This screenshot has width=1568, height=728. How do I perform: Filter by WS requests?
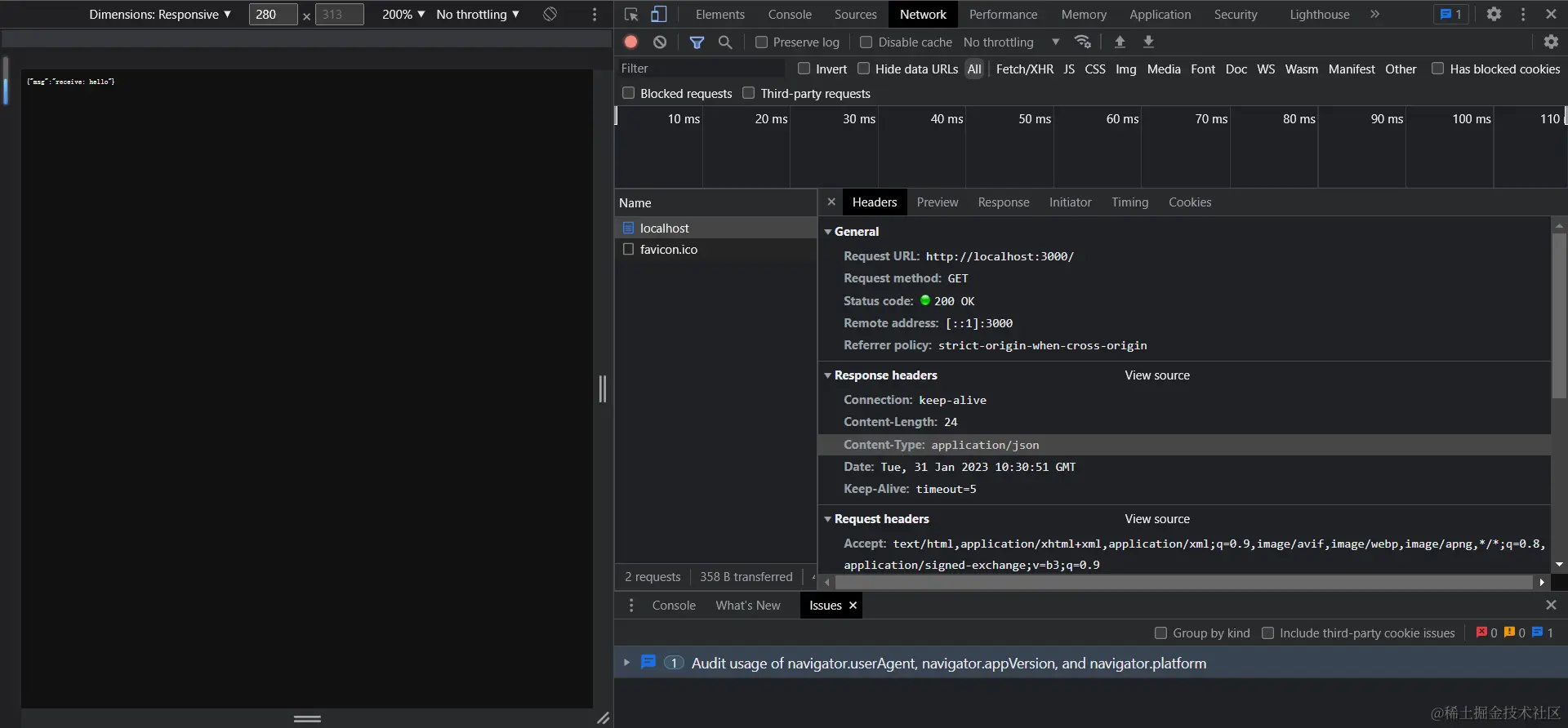1266,69
